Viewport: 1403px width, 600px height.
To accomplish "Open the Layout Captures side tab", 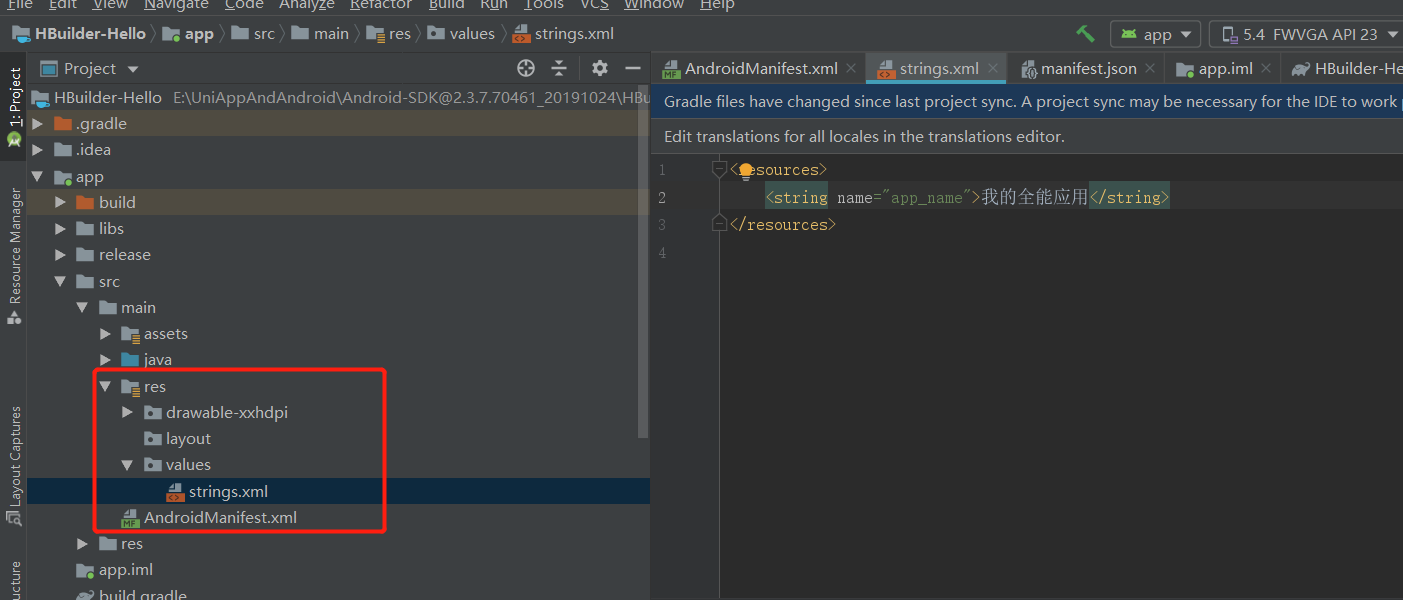I will point(14,465).
